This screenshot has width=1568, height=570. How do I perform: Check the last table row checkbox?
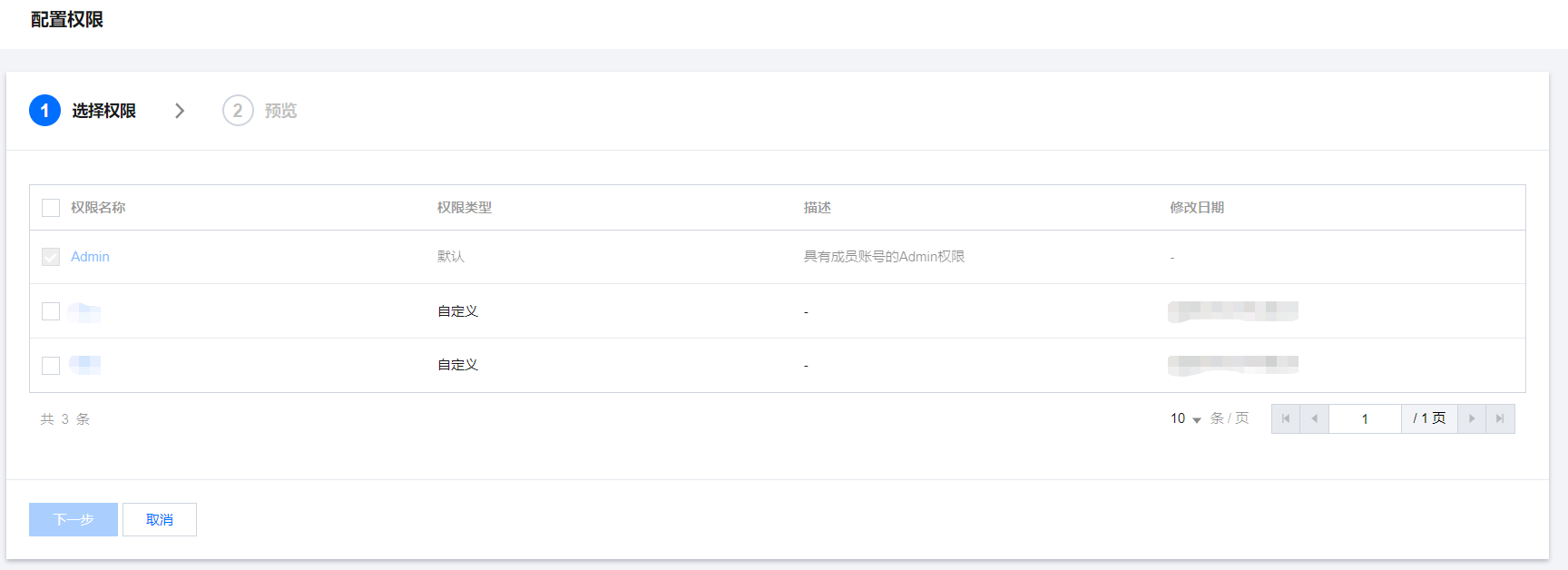tap(51, 365)
